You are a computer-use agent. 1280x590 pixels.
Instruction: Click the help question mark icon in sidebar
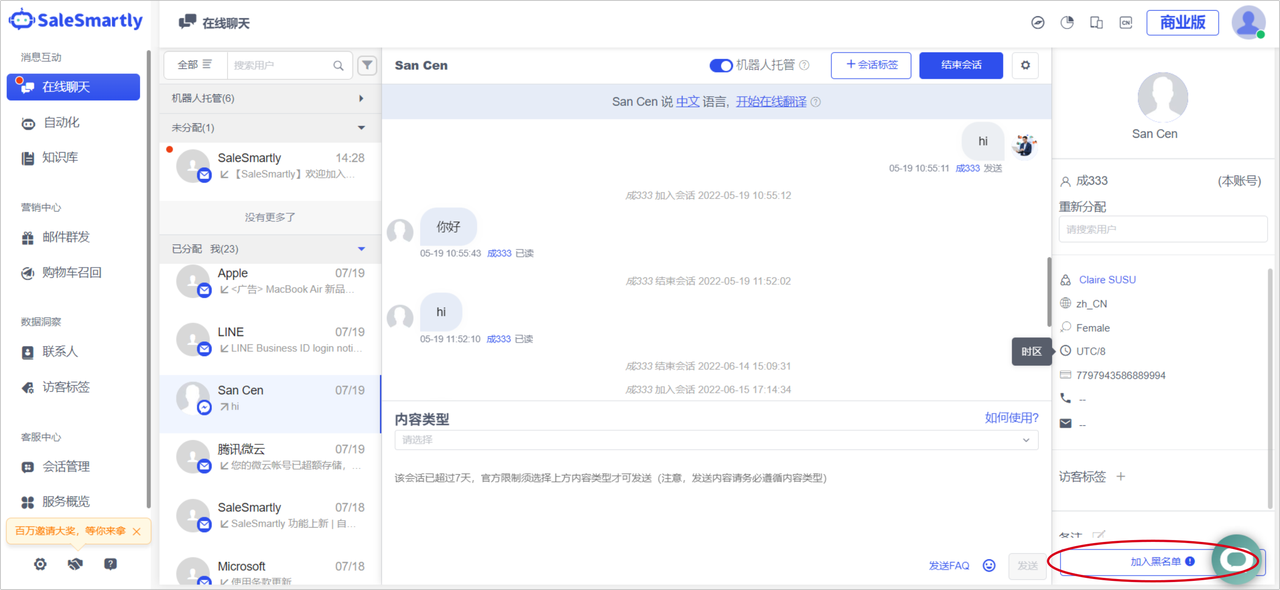(110, 564)
